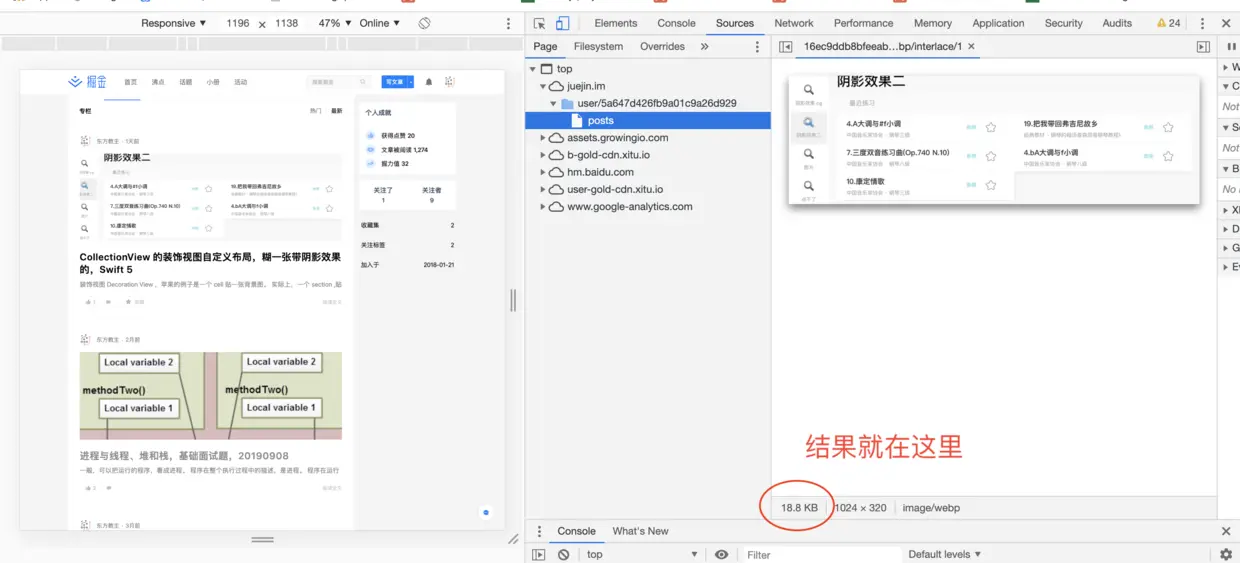This screenshot has width=1240, height=563.
Task: Open the notification bell on Juejin page
Action: pyautogui.click(x=429, y=82)
